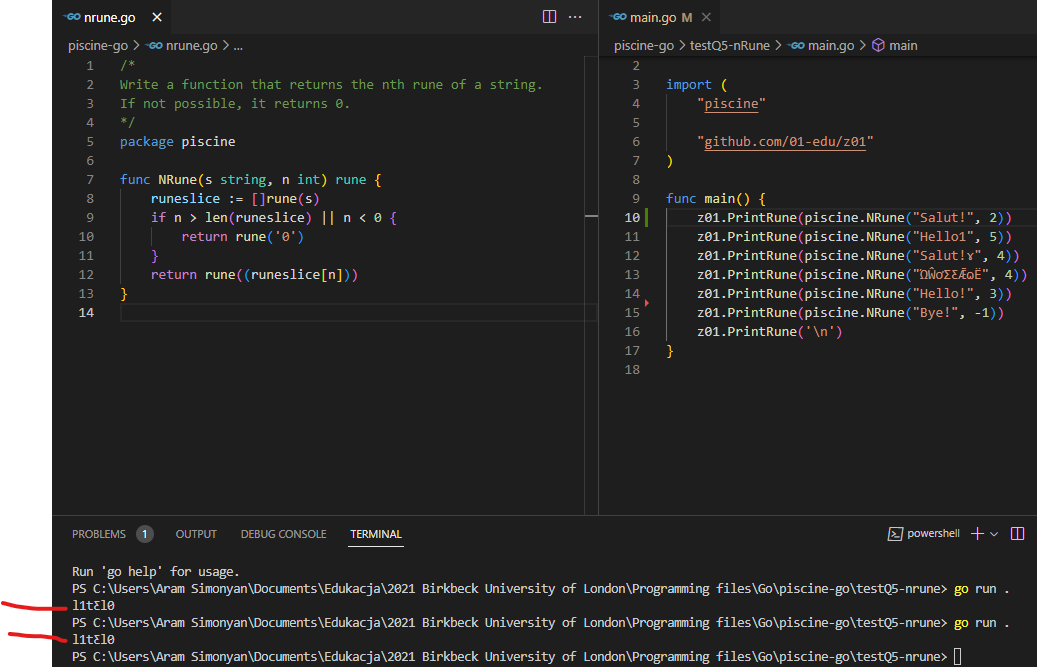Select the powershell terminal icon
Viewport: 1037px width, 667px height.
[897, 533]
